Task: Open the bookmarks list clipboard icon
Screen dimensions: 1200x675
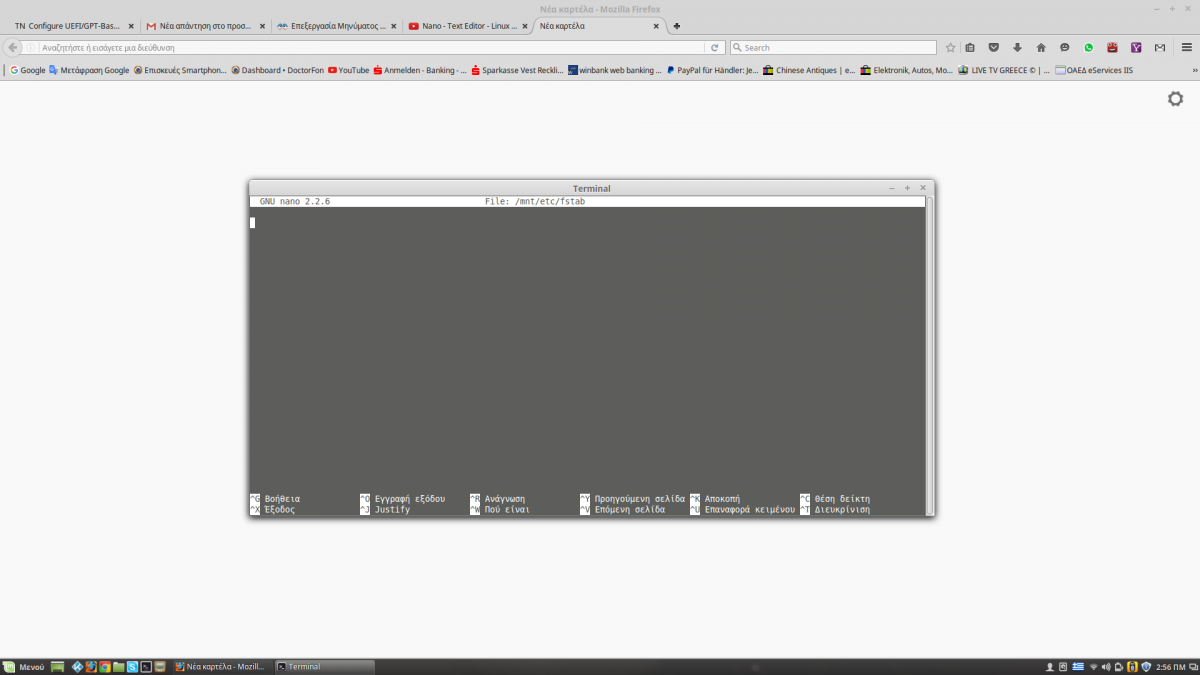Action: pyautogui.click(x=970, y=47)
